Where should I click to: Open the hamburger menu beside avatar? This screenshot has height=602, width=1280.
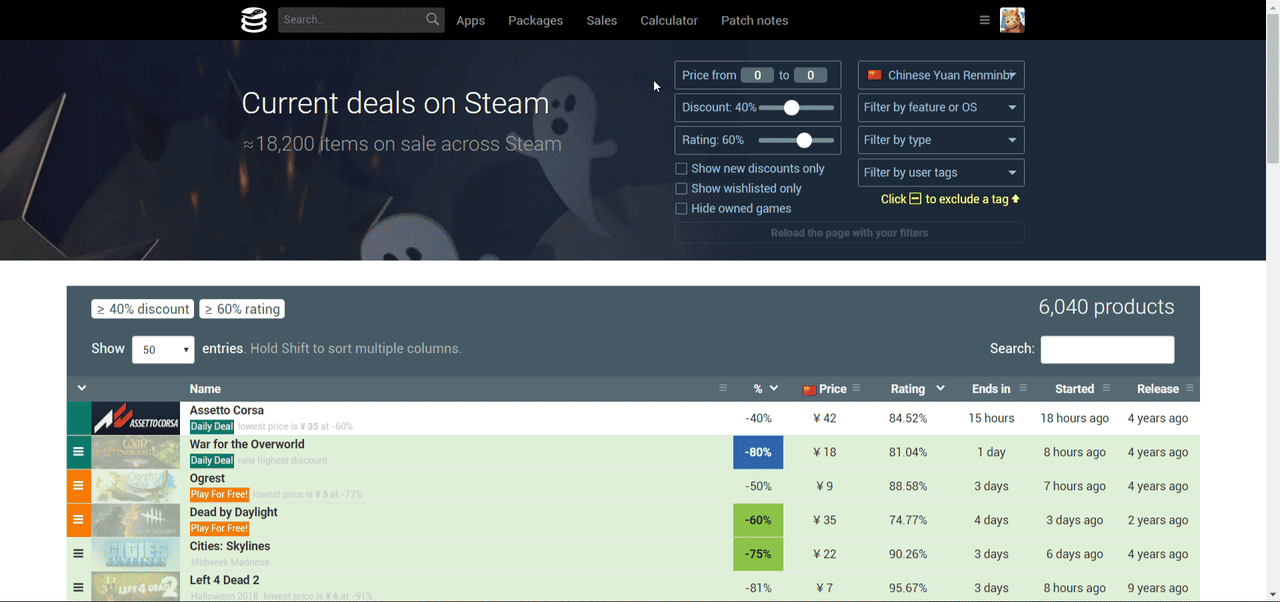[x=985, y=20]
